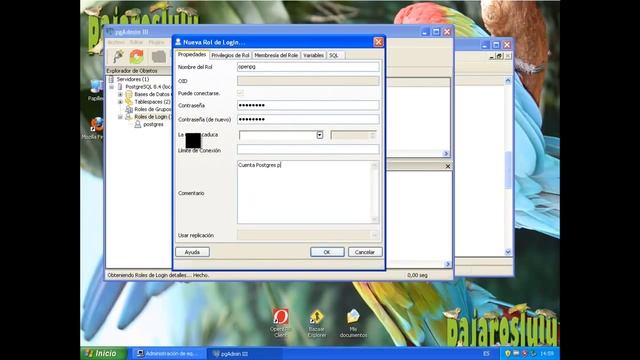Click the Límite de Conexión field
640x360 pixels.
pyautogui.click(x=308, y=149)
